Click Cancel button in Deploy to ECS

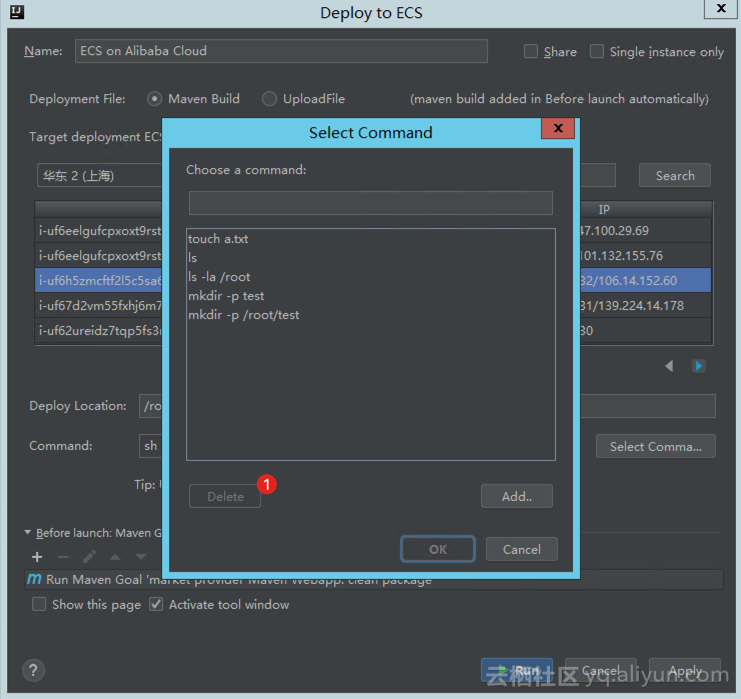point(601,670)
